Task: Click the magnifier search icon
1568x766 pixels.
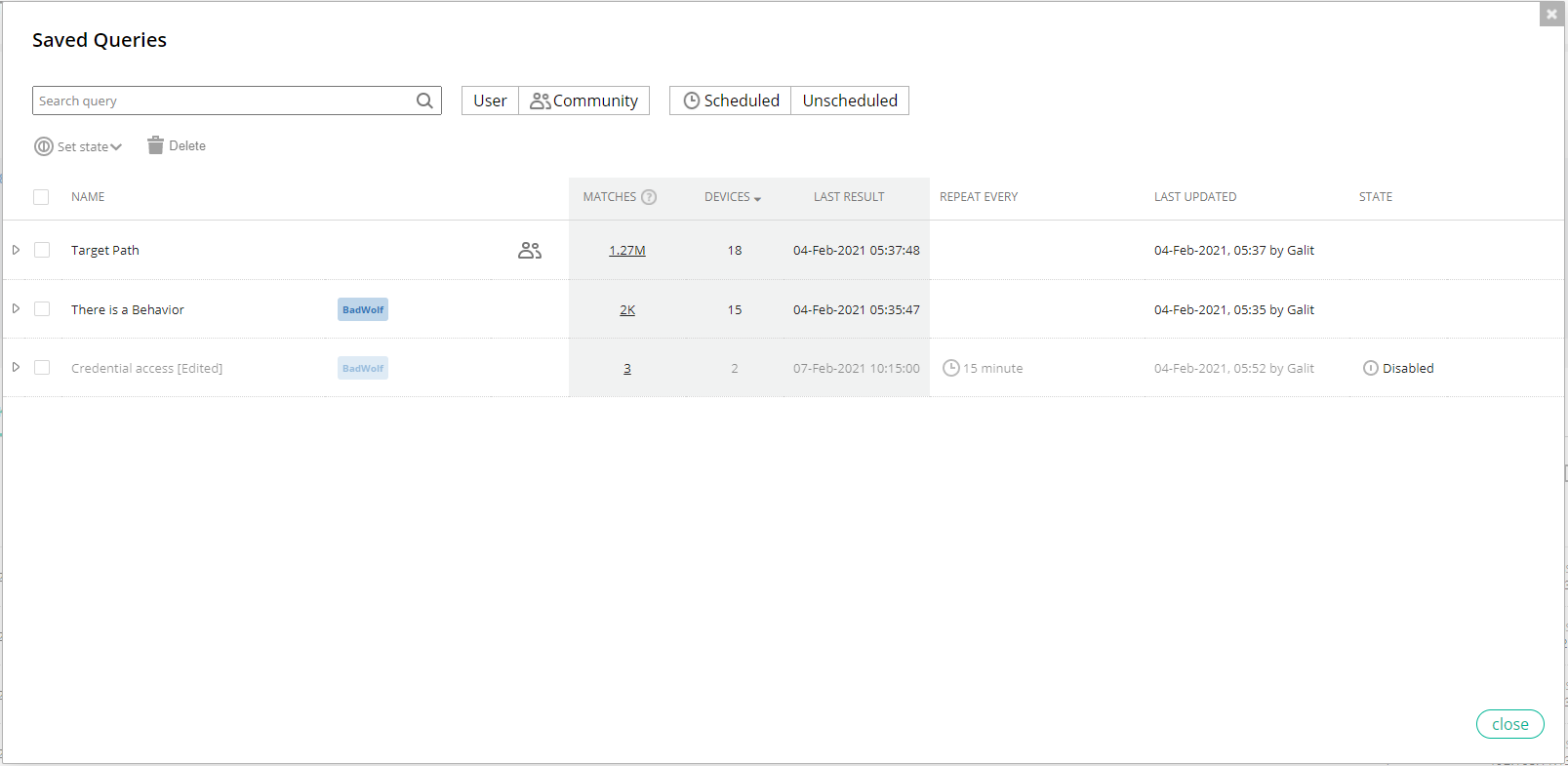Action: (424, 101)
